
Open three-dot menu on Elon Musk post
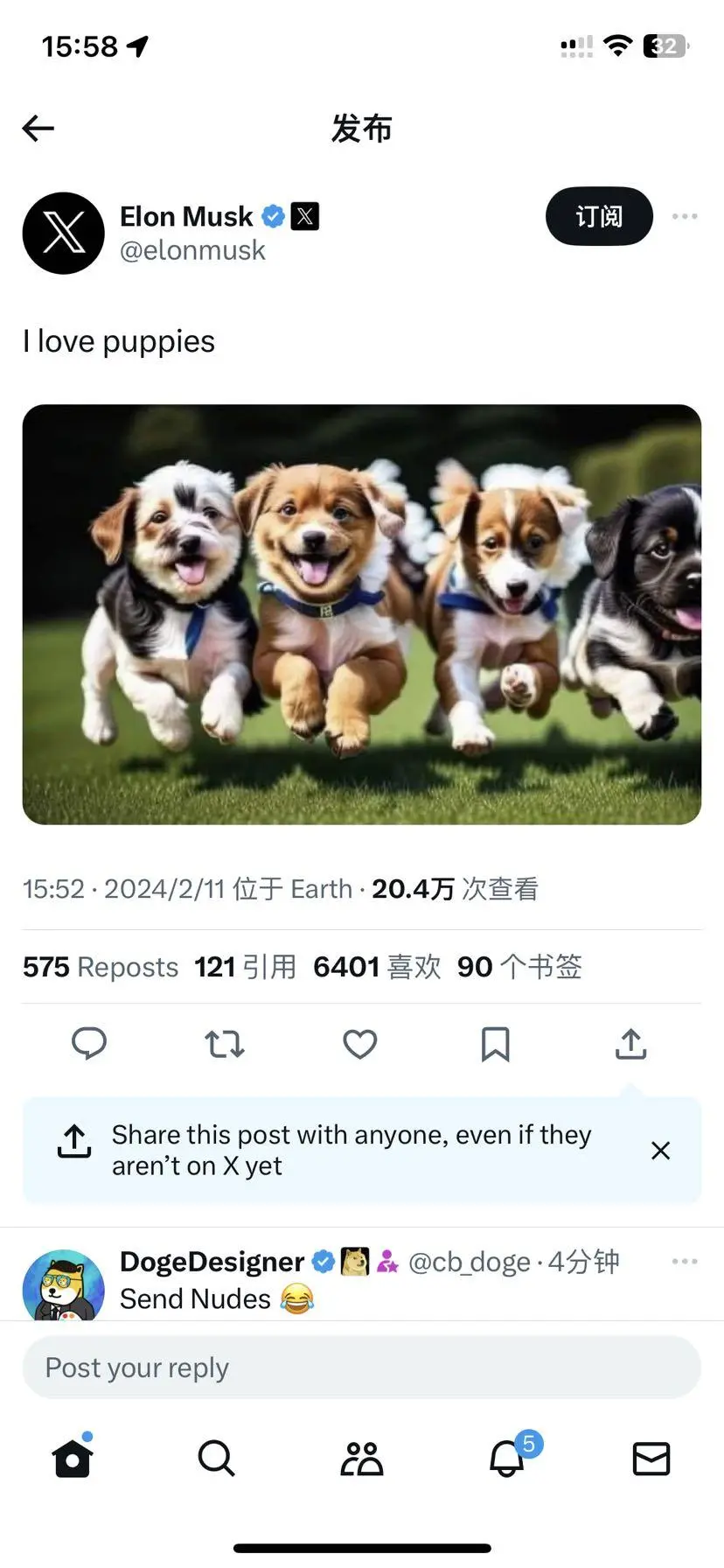tap(685, 216)
